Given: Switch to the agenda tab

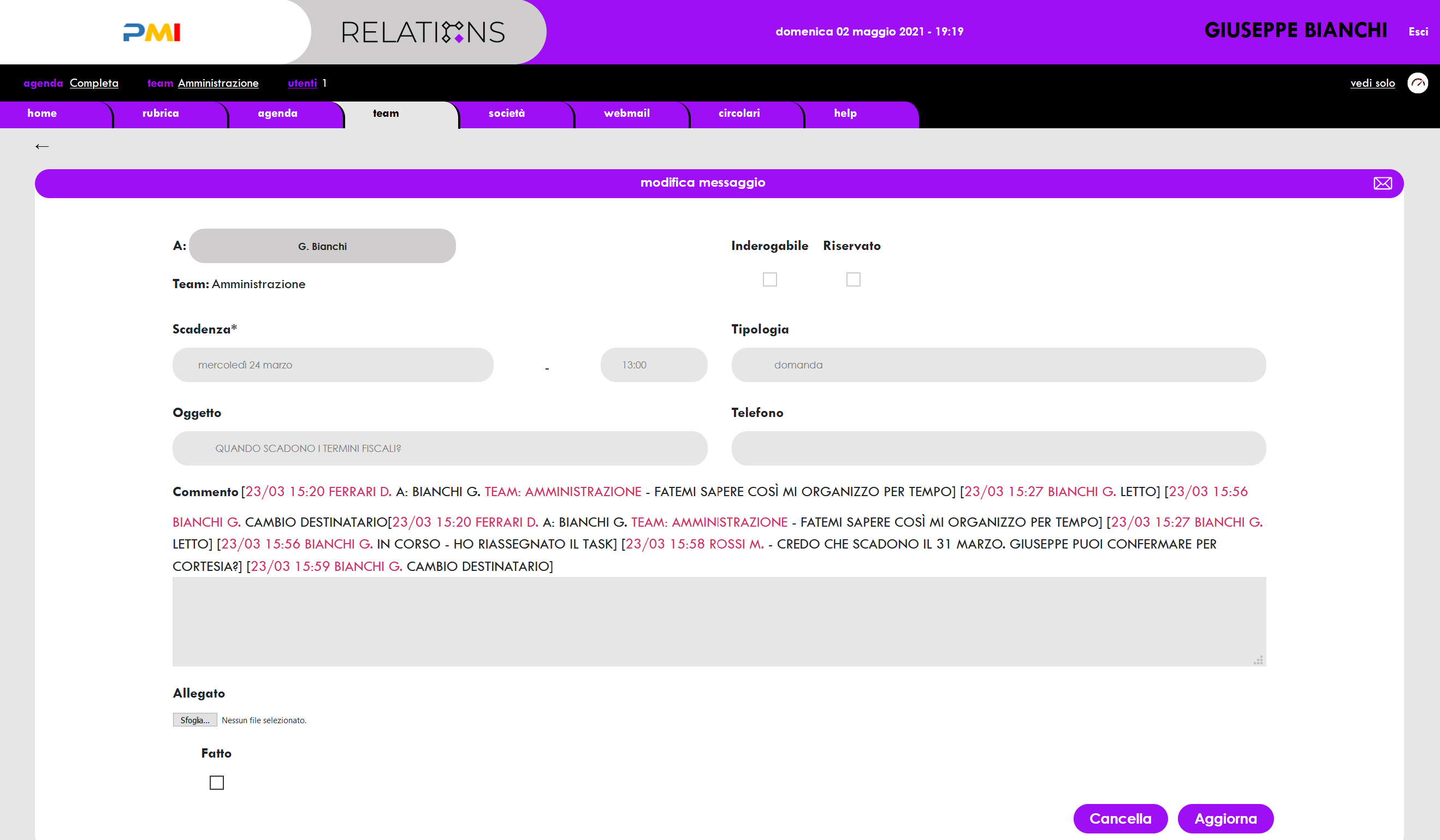Looking at the screenshot, I should (x=287, y=114).
